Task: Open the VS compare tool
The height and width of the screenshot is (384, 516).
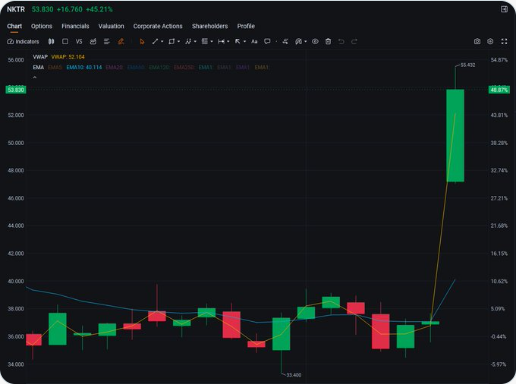Action: pos(79,41)
